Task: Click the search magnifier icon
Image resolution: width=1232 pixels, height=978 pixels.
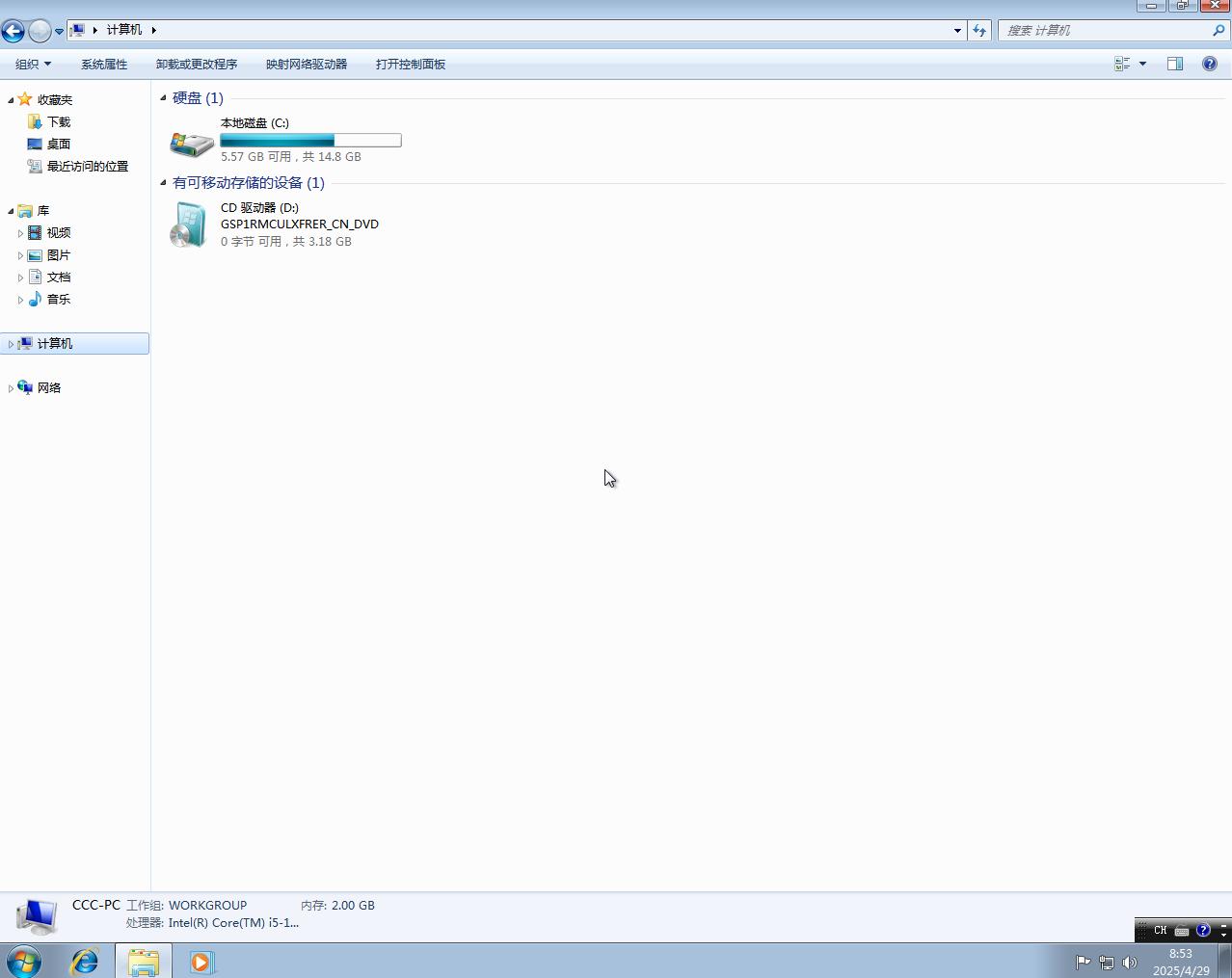Action: click(x=1219, y=31)
